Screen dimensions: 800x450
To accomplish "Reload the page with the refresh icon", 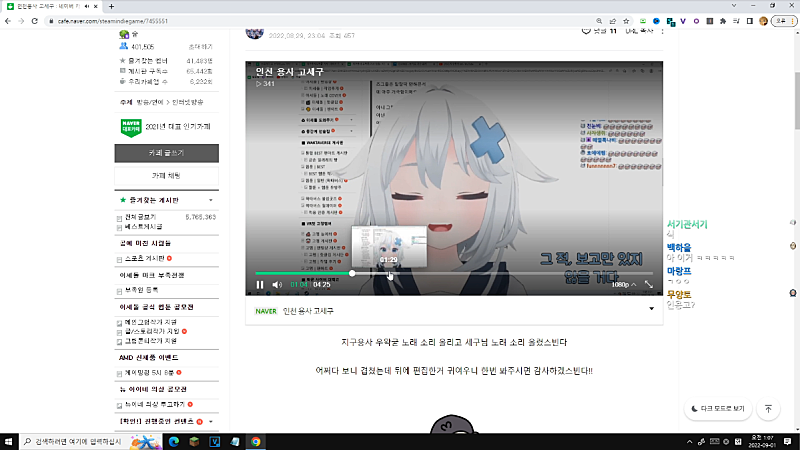I will point(35,21).
